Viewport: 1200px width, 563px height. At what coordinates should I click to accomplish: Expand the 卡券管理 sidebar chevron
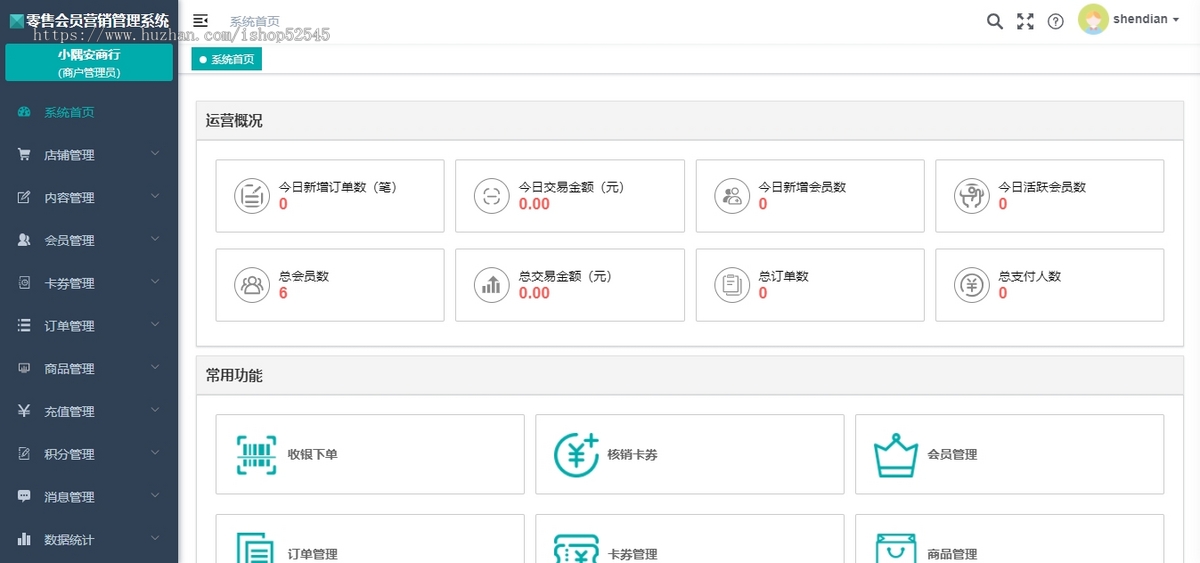pyautogui.click(x=155, y=282)
